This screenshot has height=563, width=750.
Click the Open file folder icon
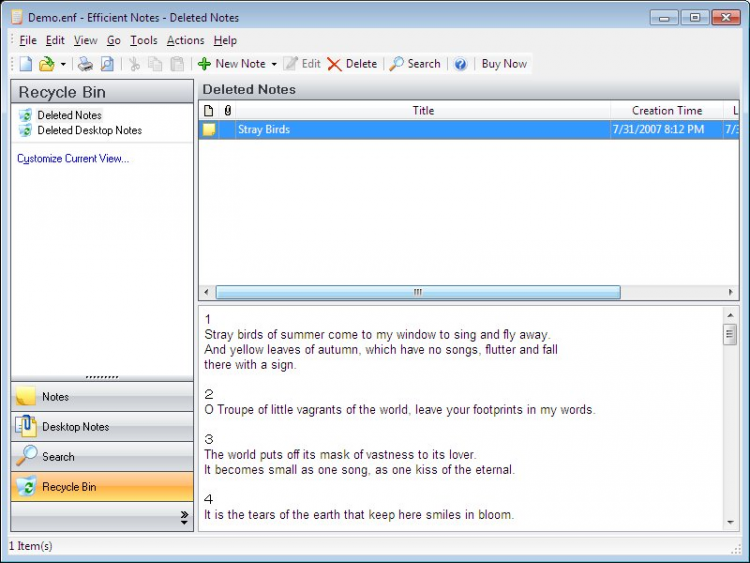[x=46, y=64]
